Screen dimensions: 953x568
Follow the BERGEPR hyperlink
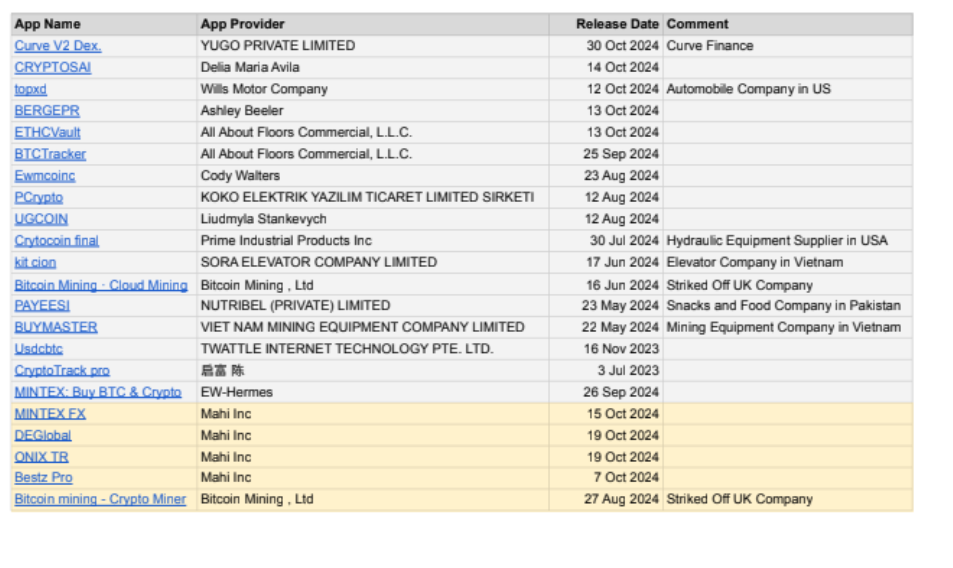tap(47, 111)
